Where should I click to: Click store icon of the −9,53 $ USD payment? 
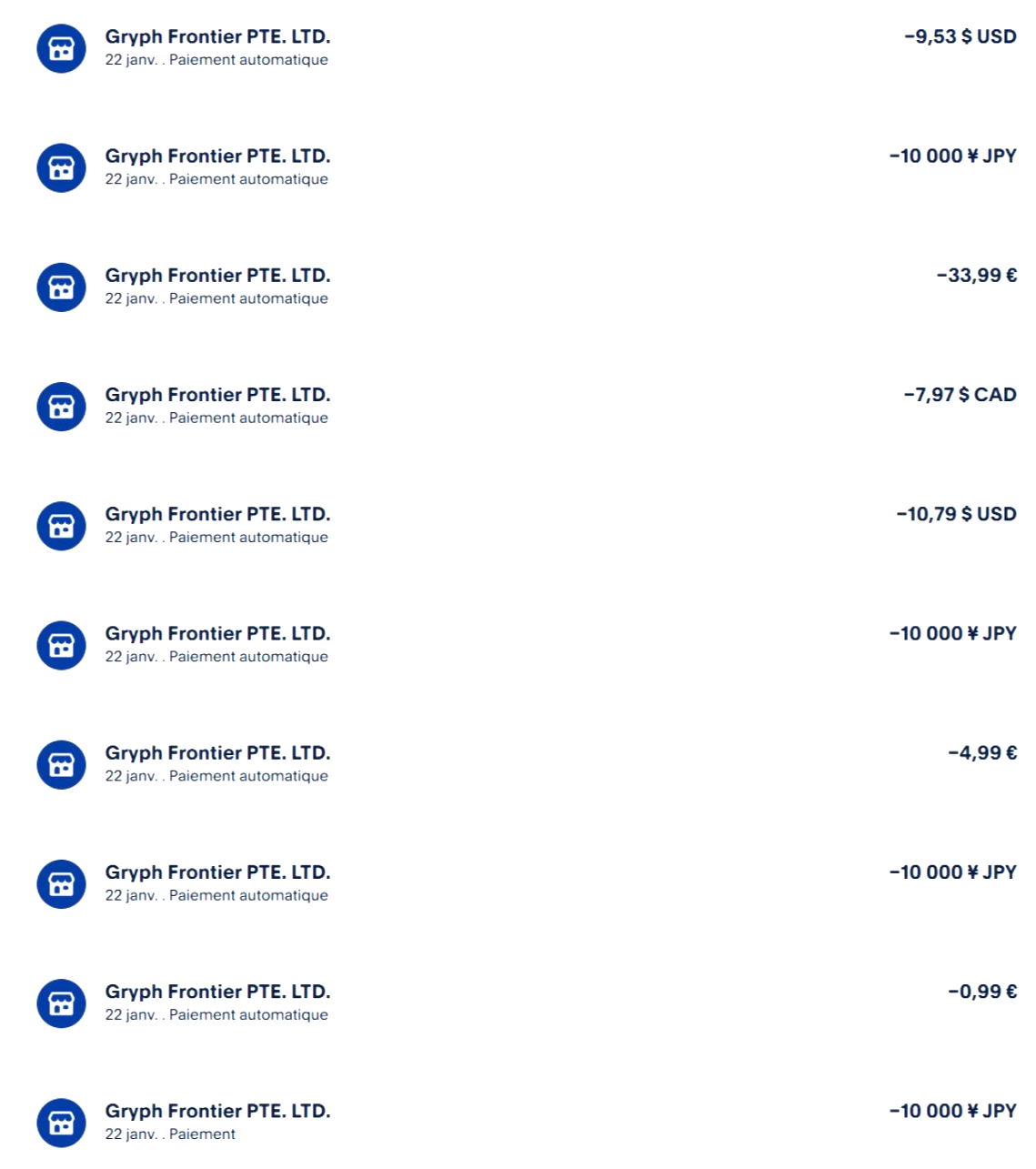(61, 49)
